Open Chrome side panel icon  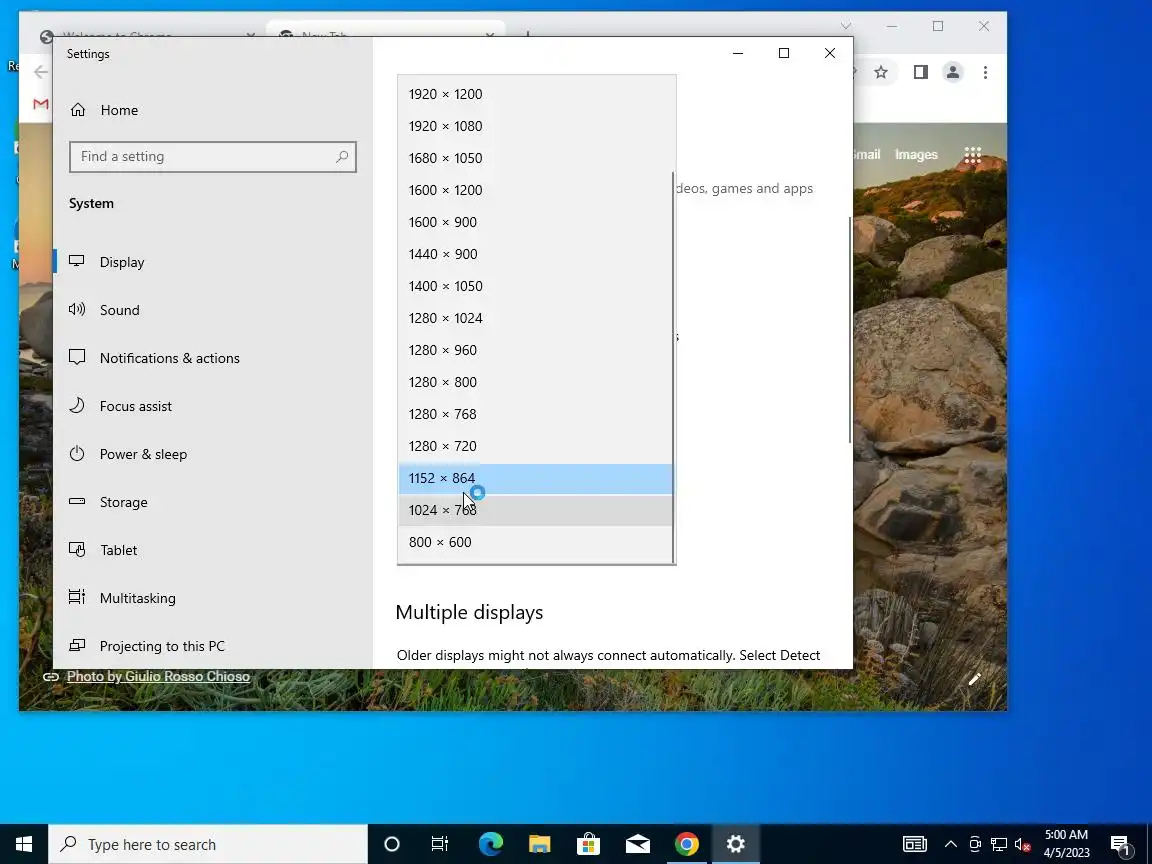[921, 72]
